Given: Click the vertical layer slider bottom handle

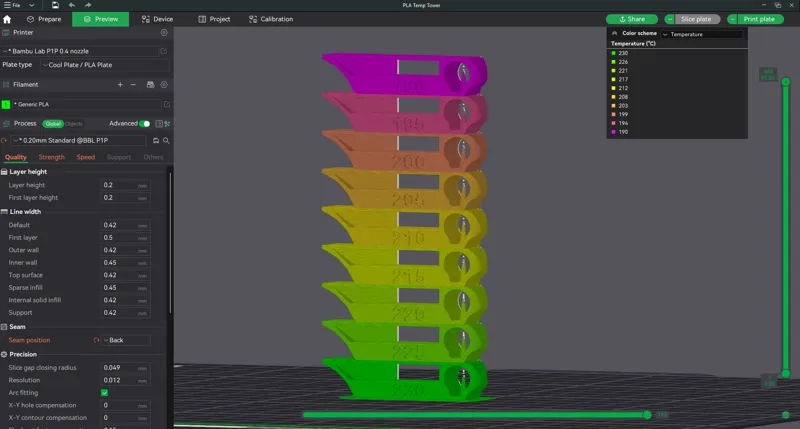Looking at the screenshot, I should click(x=786, y=374).
